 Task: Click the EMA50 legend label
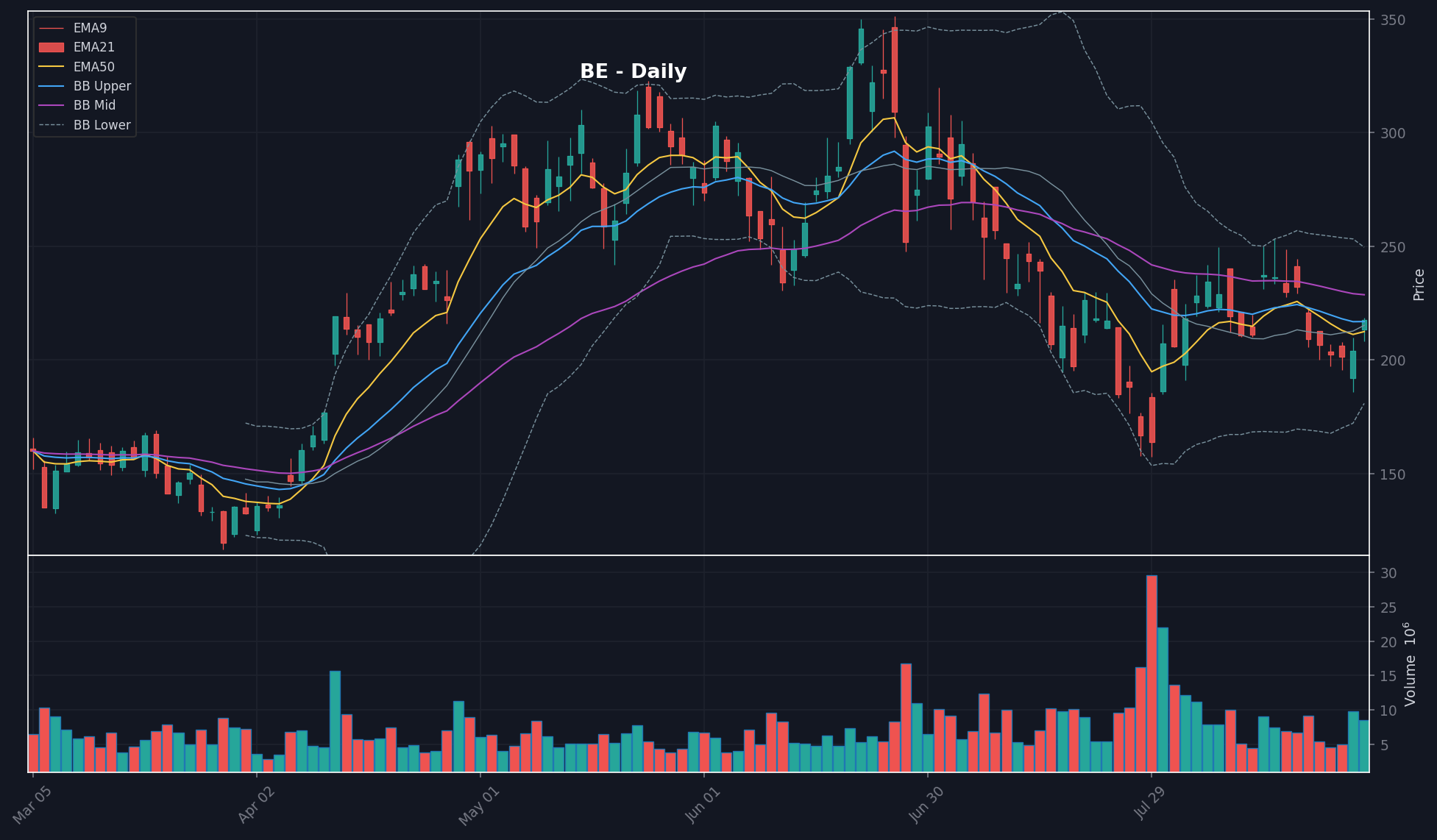point(93,67)
